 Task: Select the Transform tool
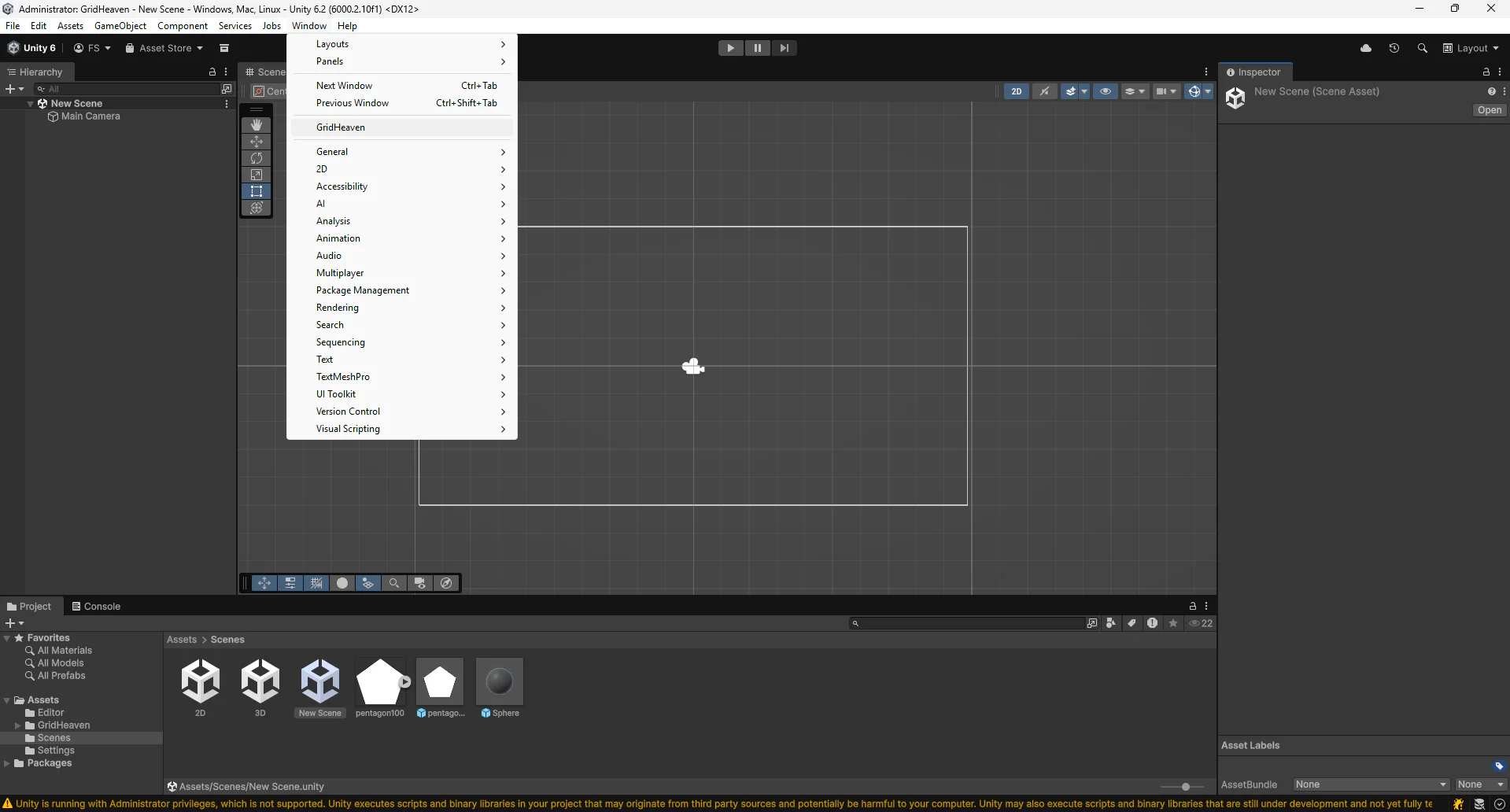257,208
